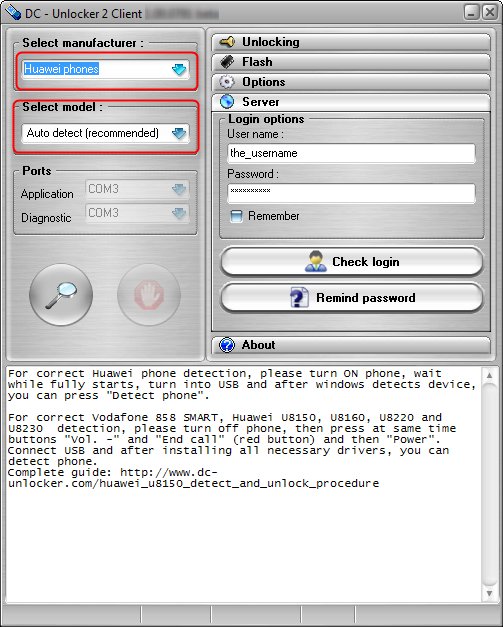Expand the Unlocking section
503x627 pixels.
coord(351,42)
